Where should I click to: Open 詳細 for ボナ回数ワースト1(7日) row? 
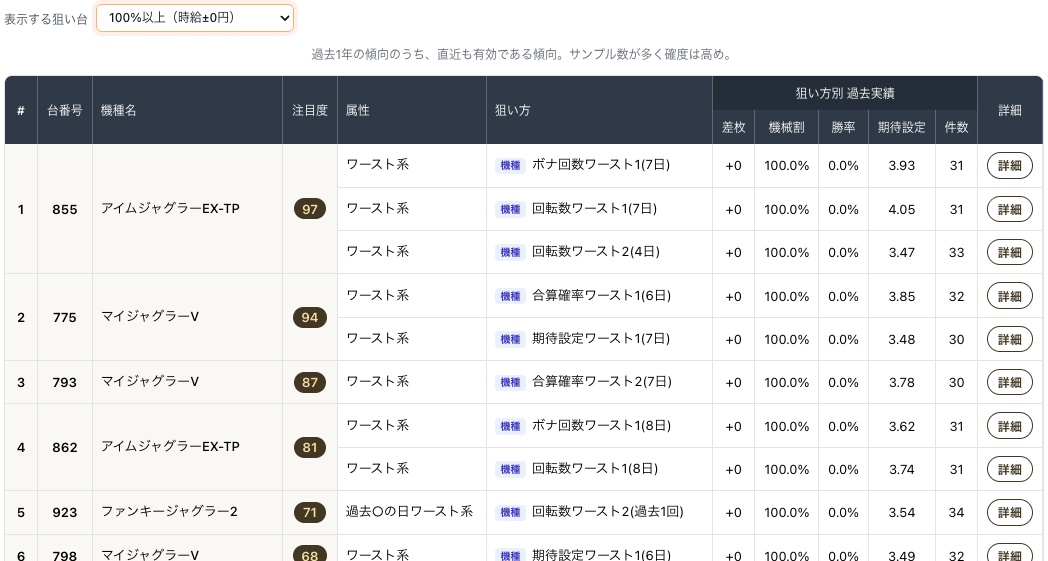(x=1009, y=165)
